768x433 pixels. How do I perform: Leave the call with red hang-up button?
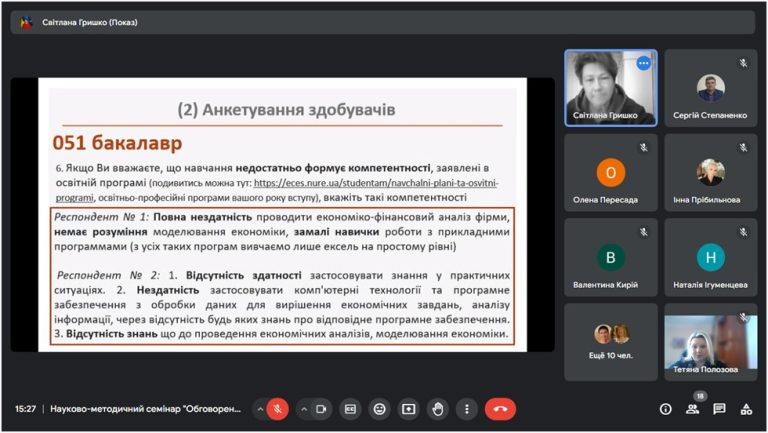pyautogui.click(x=500, y=409)
